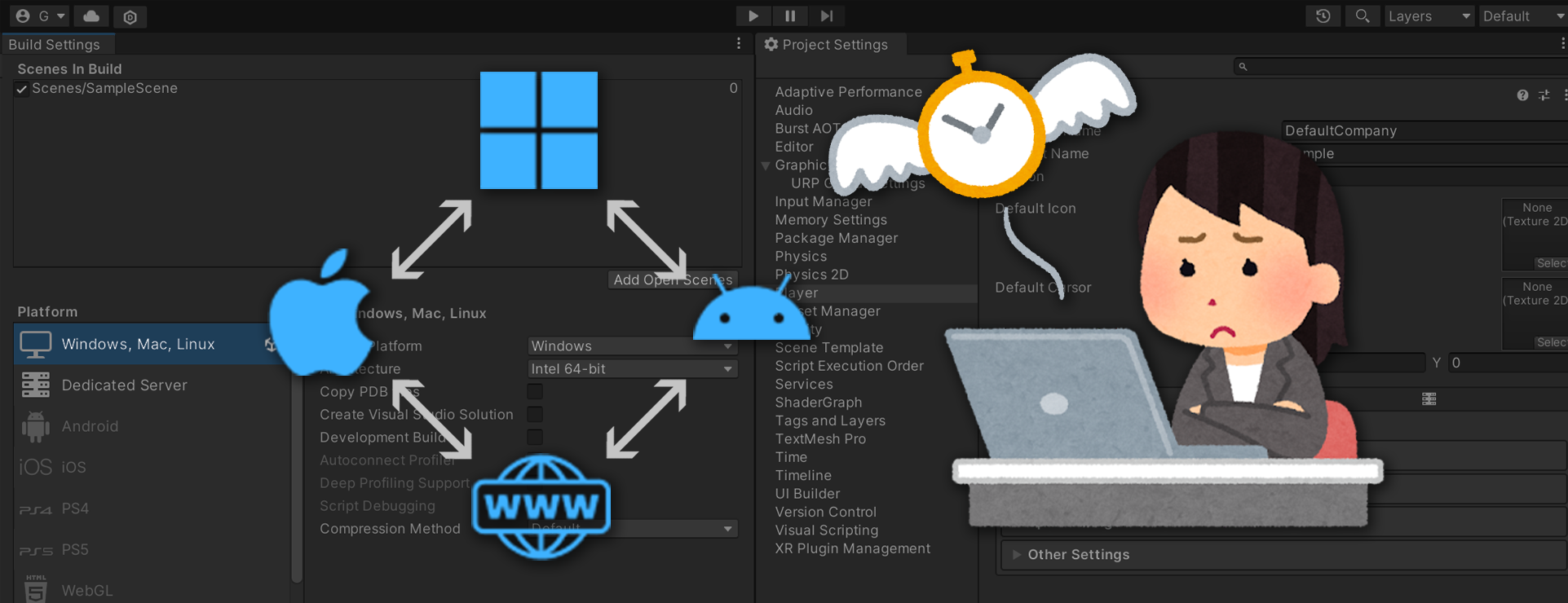Select UI Builder settings category
This screenshot has height=603, width=1568.
click(807, 494)
